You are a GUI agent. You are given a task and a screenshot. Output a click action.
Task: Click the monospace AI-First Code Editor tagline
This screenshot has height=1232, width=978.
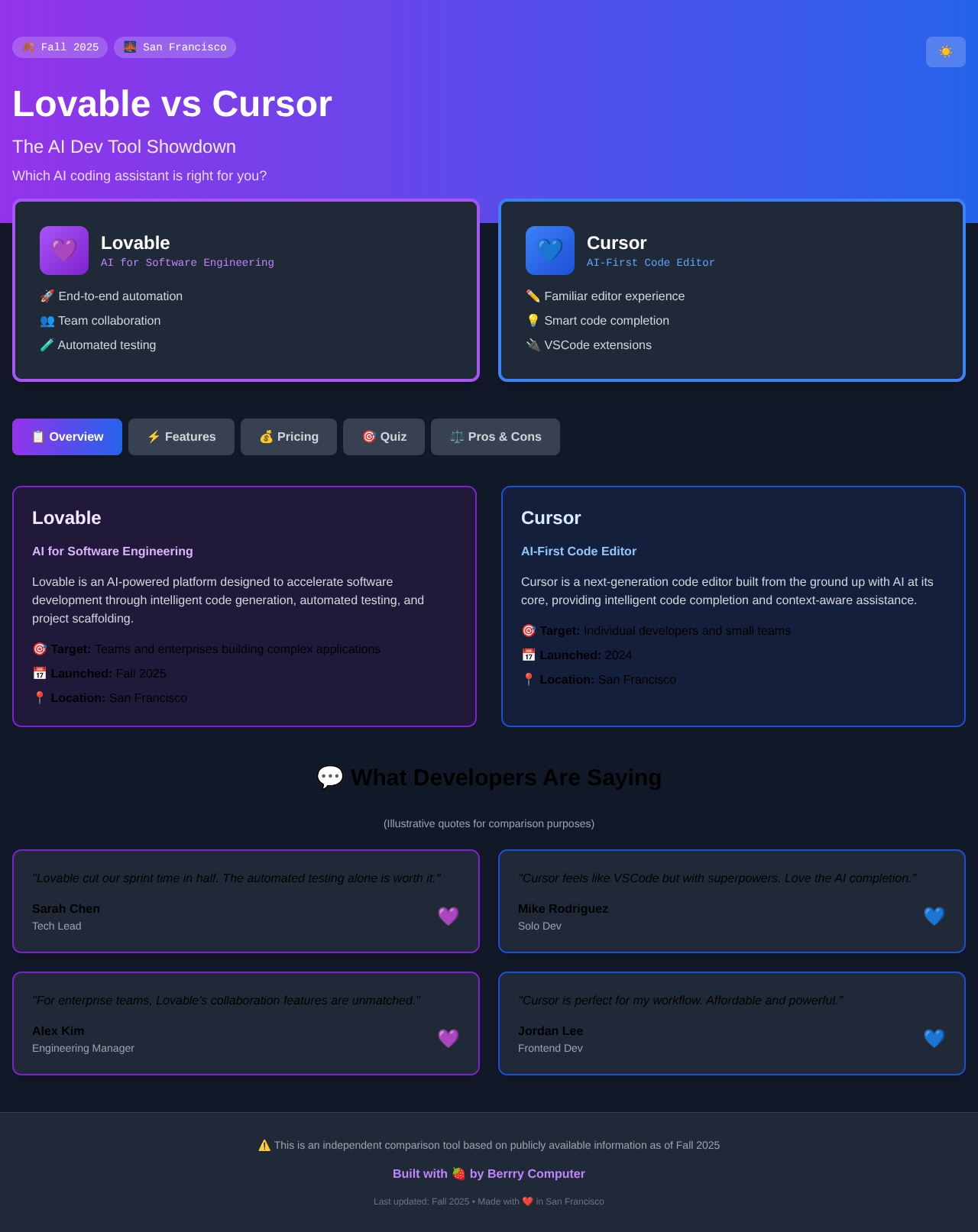point(651,263)
